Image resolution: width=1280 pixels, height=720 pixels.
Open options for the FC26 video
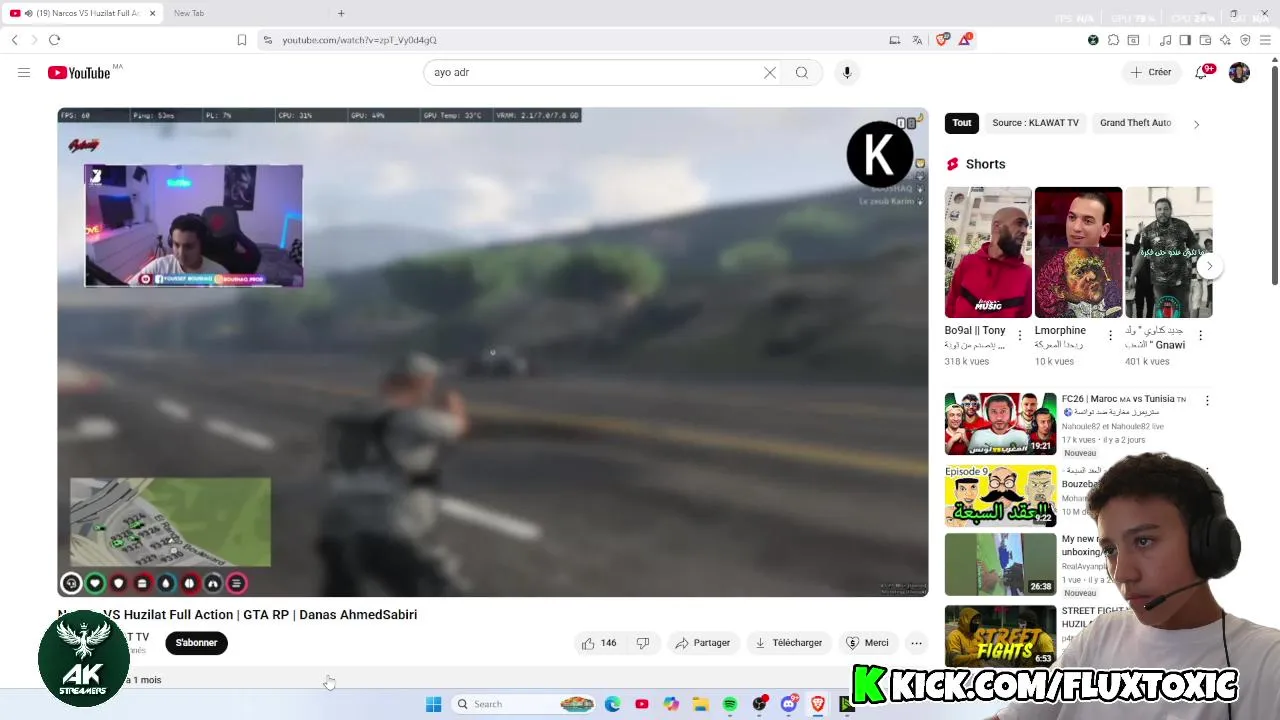coord(1207,401)
